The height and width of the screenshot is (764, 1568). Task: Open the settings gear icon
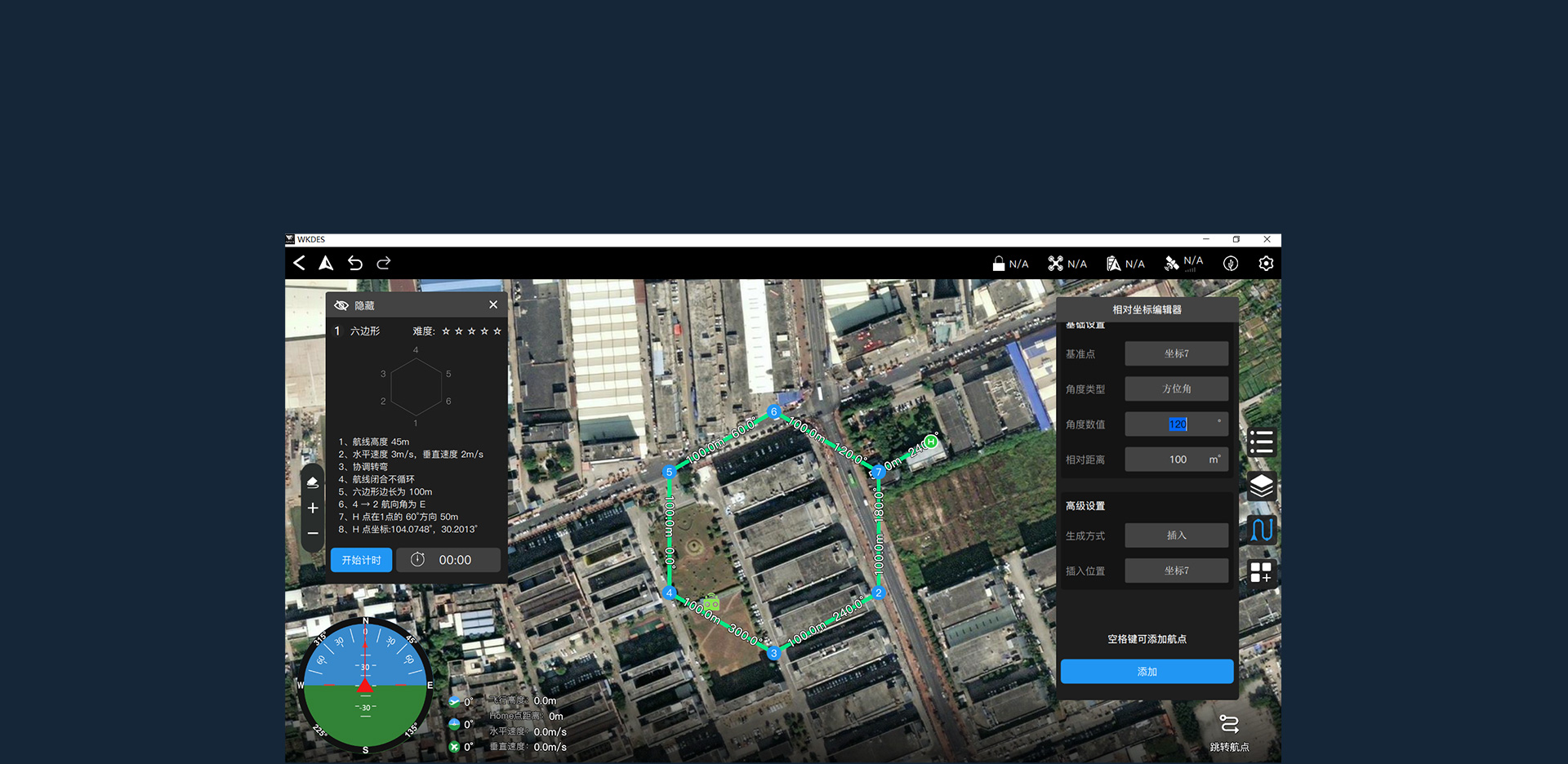1266,264
